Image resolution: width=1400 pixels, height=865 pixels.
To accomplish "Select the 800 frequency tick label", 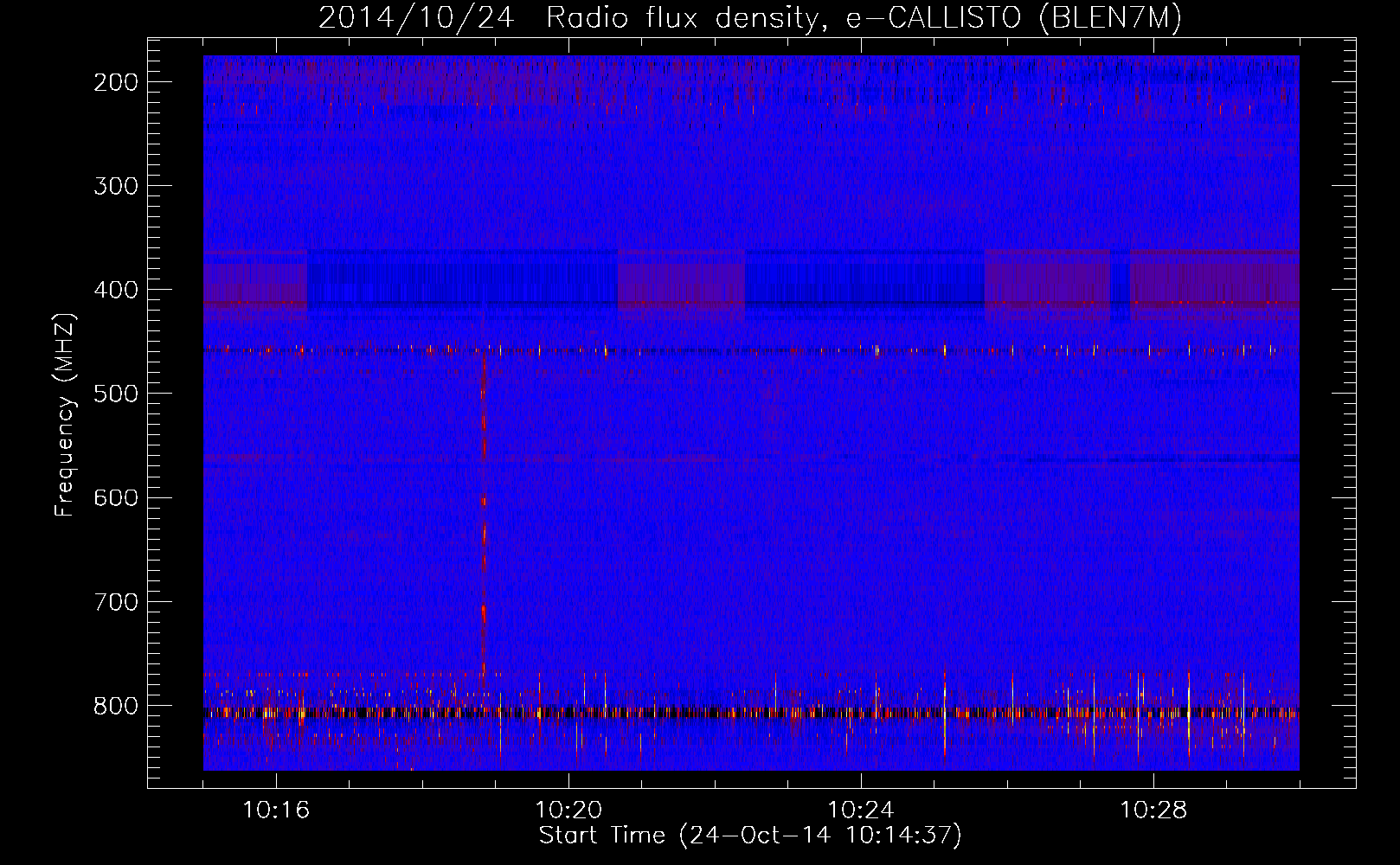I will (115, 706).
